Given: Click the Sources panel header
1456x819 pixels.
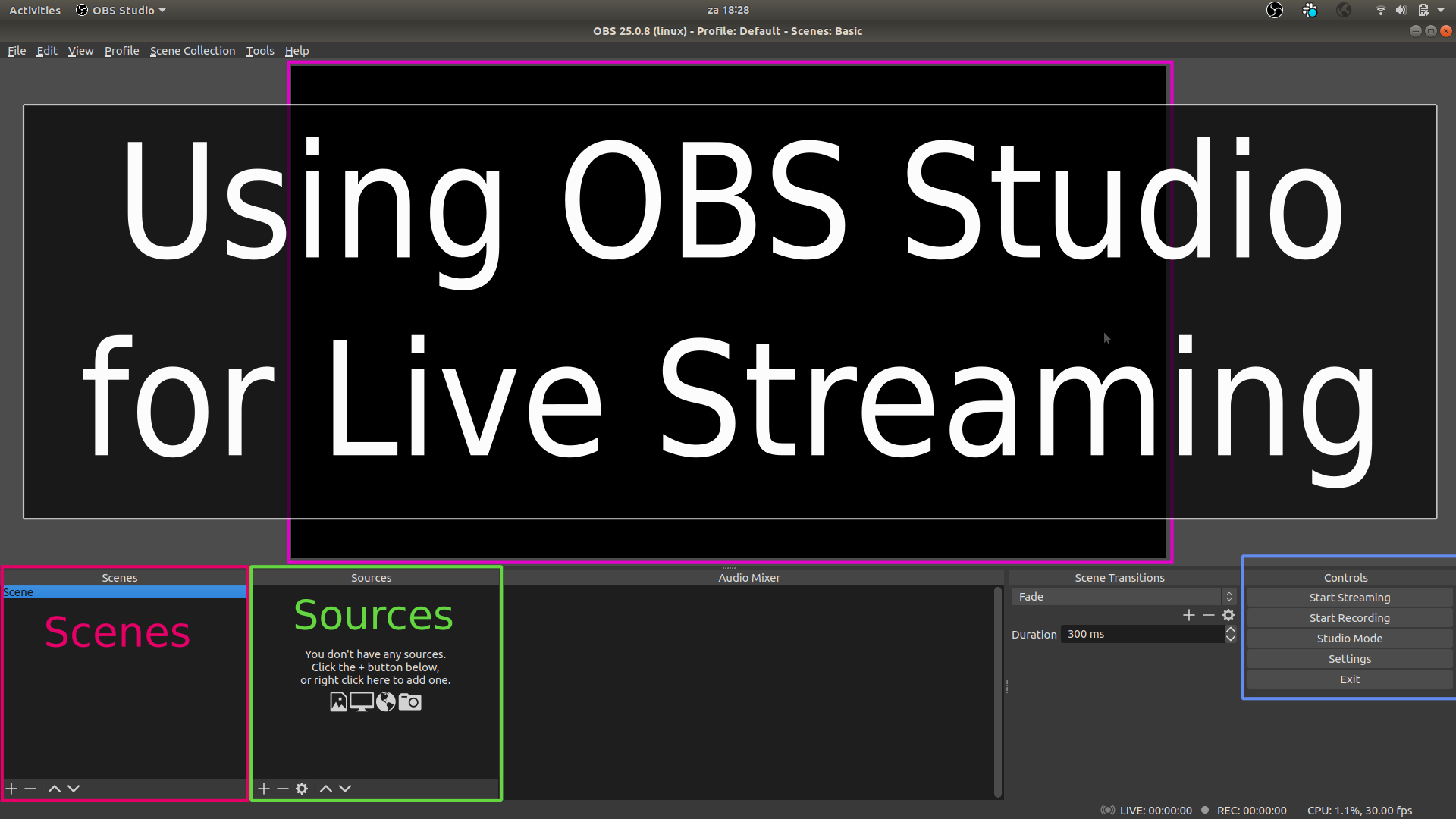Looking at the screenshot, I should [x=372, y=578].
